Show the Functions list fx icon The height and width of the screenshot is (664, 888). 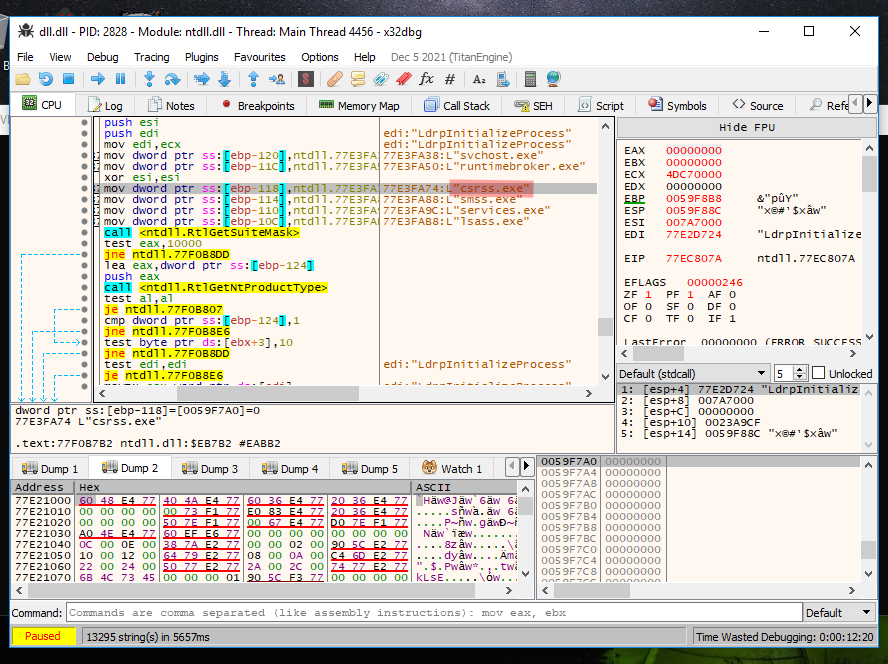(426, 79)
